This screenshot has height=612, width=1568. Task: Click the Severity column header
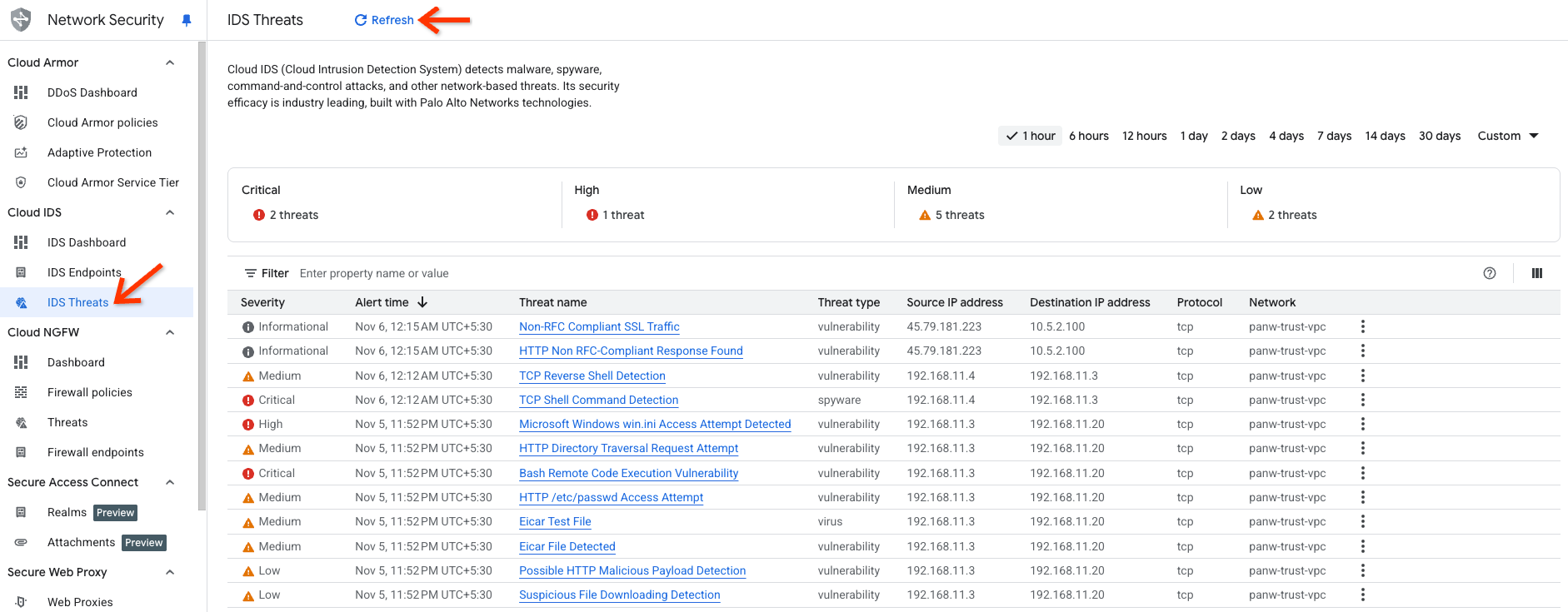(x=262, y=302)
